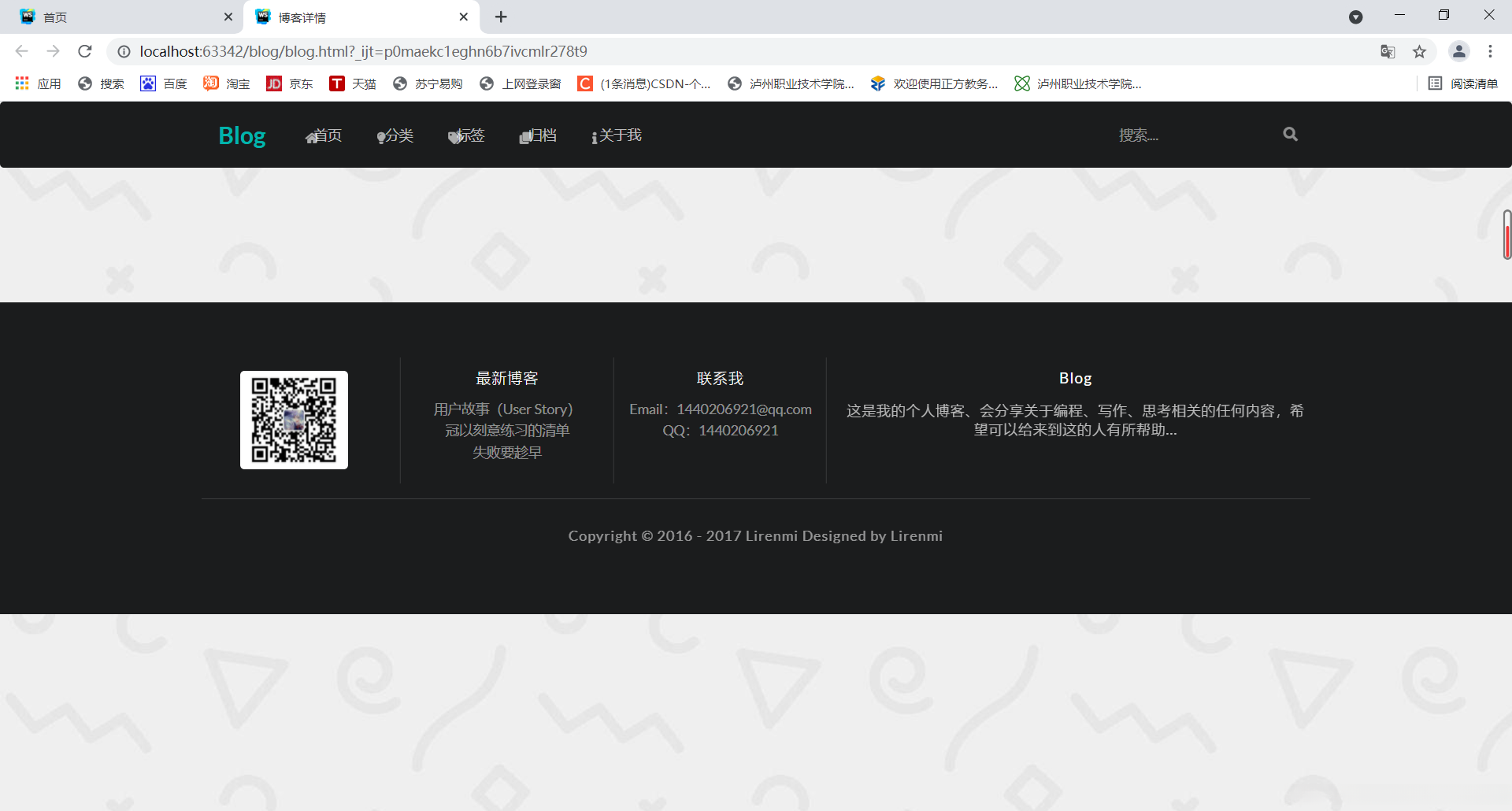The image size is (1512, 811).
Task: Click the QR code image in the footer
Action: (x=293, y=420)
